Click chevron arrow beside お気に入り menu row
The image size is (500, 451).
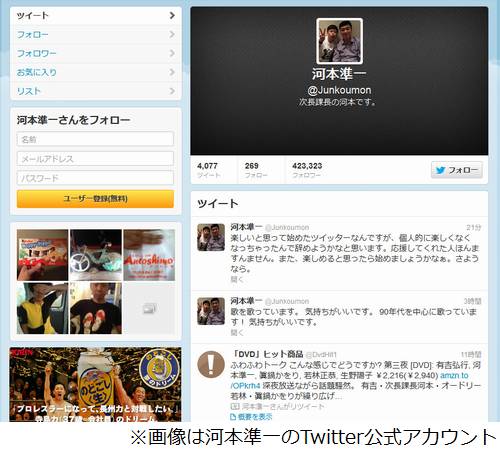click(172, 72)
